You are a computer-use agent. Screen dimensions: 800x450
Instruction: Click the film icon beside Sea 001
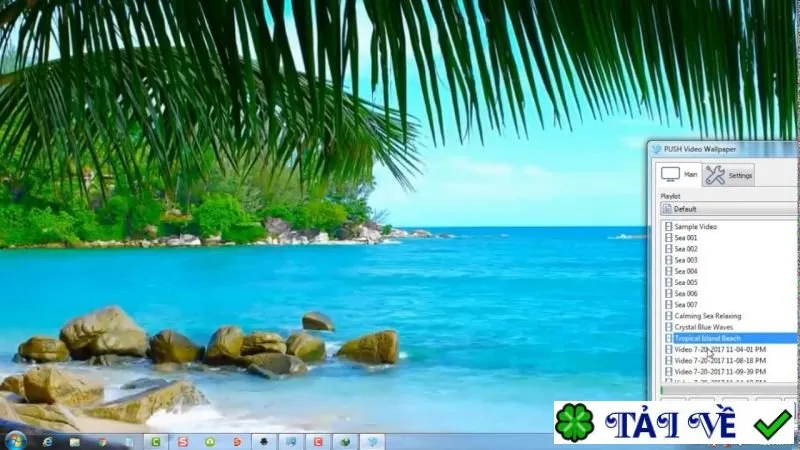coord(668,237)
